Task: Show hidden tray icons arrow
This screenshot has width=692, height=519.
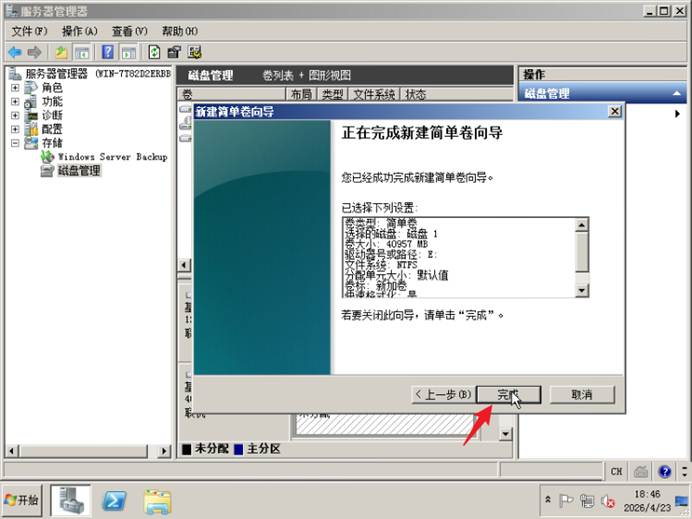Action: [548, 500]
